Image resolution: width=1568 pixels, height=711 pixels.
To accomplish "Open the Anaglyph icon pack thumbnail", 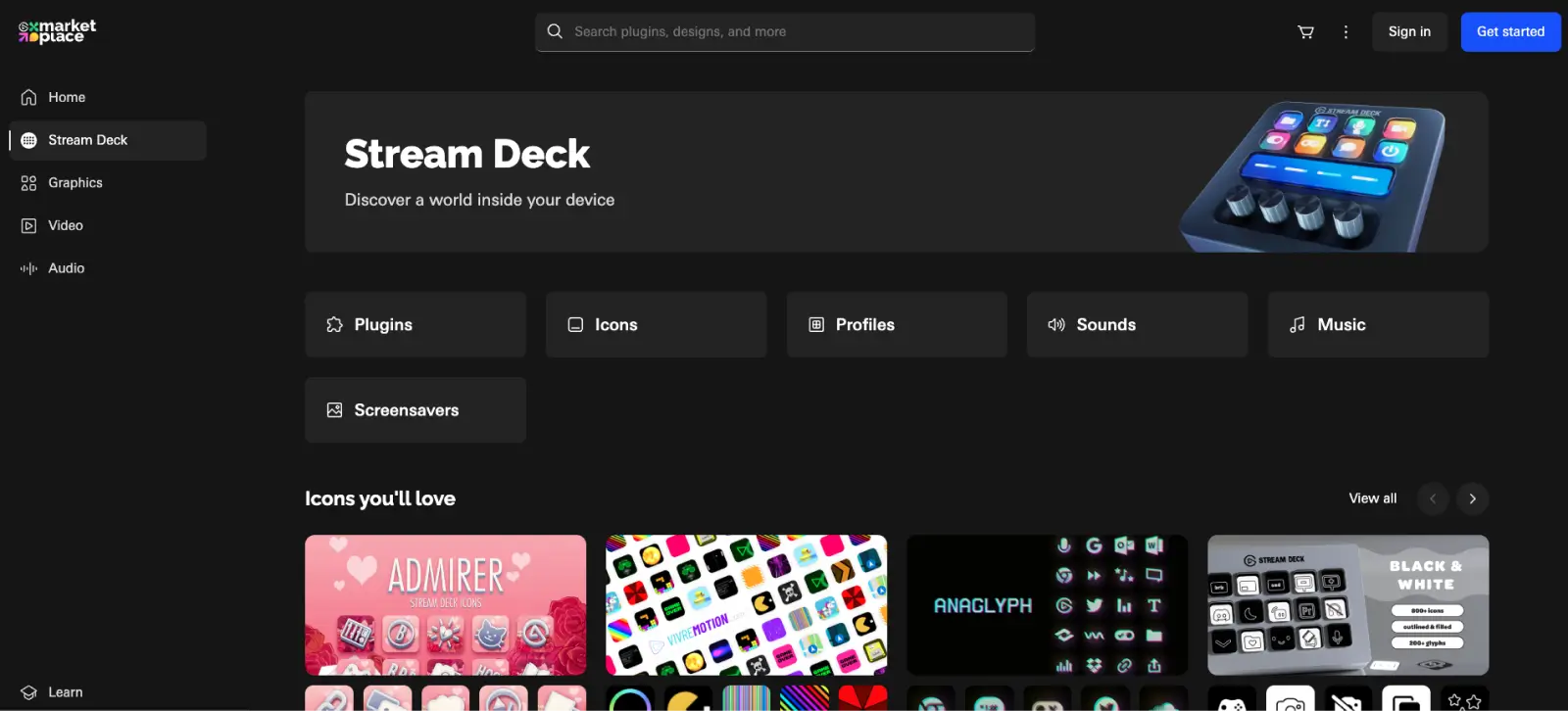I will pos(1047,604).
